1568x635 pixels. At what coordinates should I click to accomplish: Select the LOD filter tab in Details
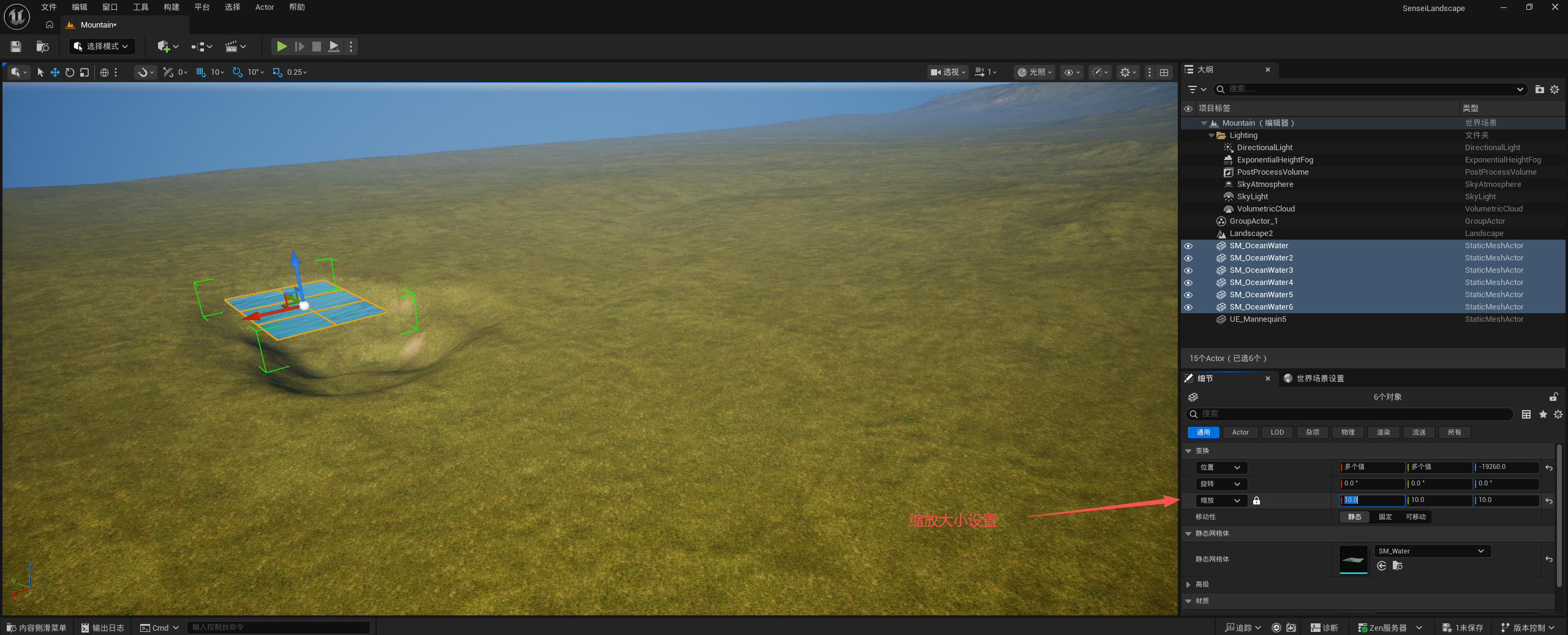click(1277, 433)
